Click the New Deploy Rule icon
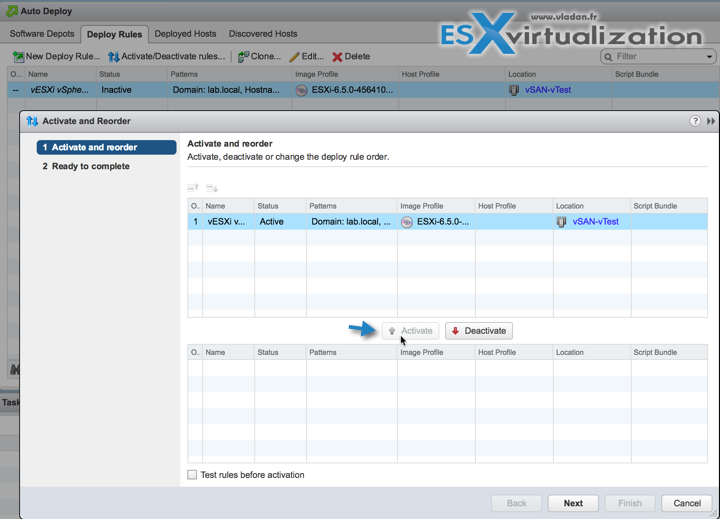The image size is (720, 519). 18,56
